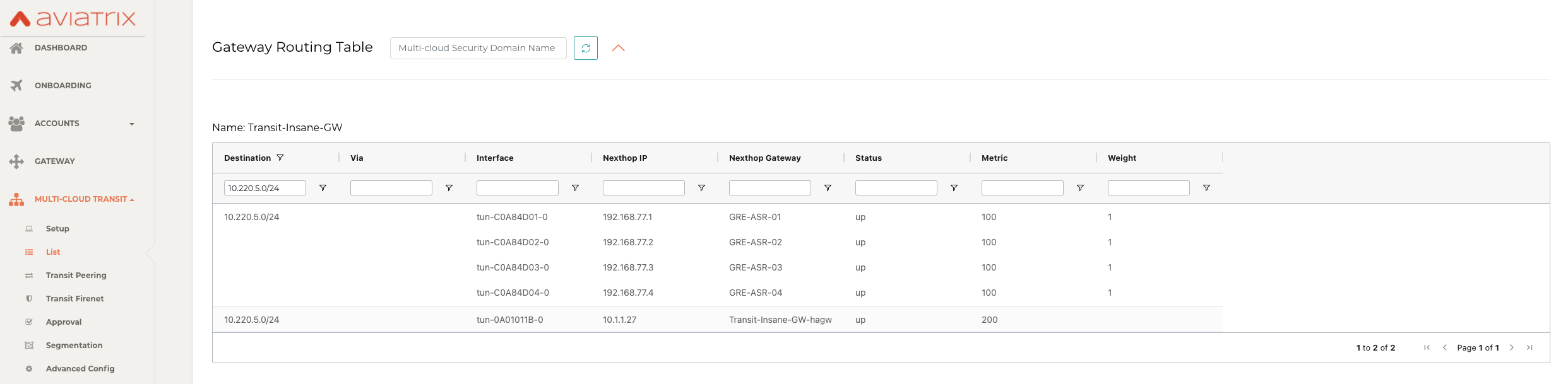Open Onboarding from sidebar
The image size is (1568, 384).
click(x=63, y=86)
